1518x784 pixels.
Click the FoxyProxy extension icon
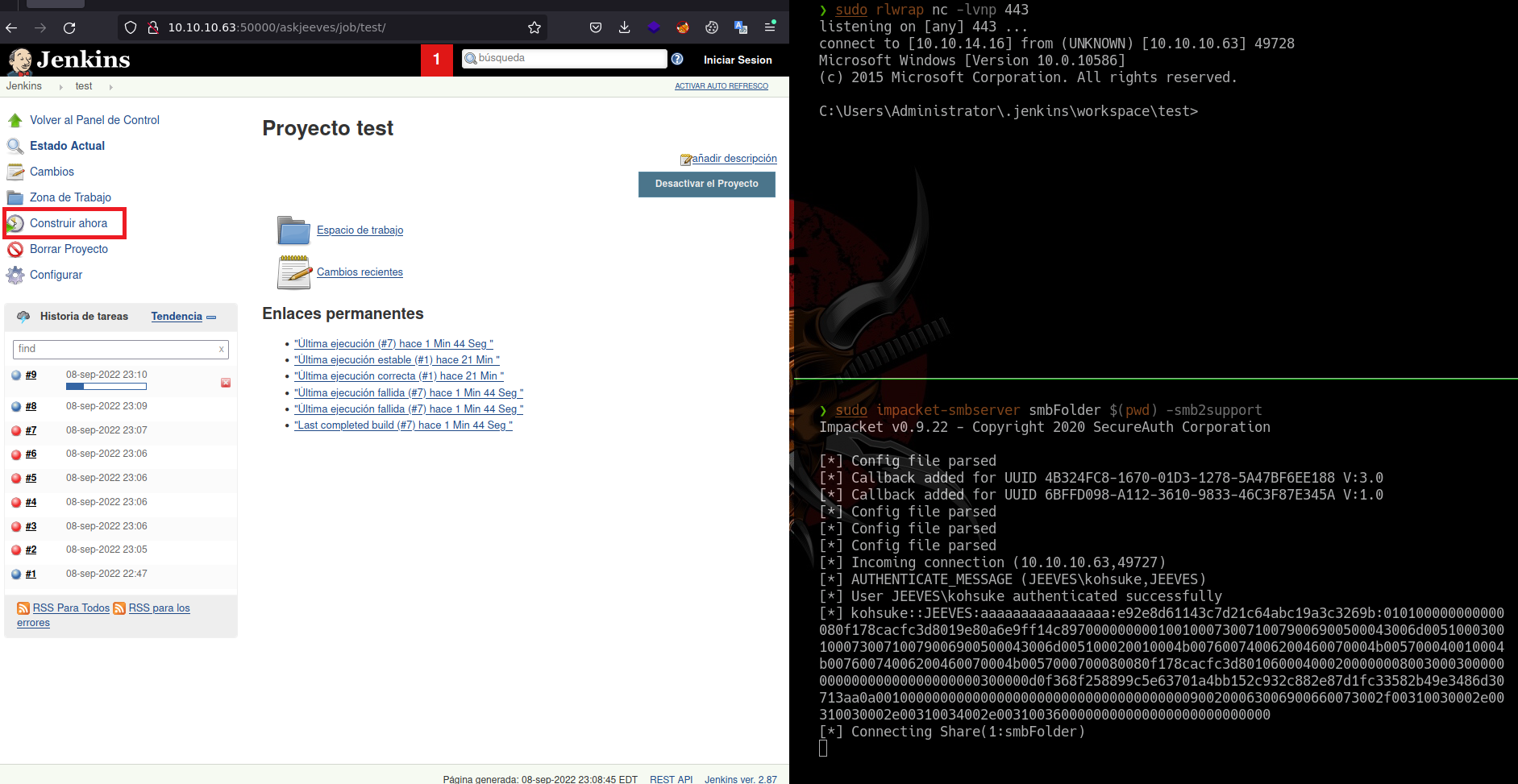click(683, 27)
